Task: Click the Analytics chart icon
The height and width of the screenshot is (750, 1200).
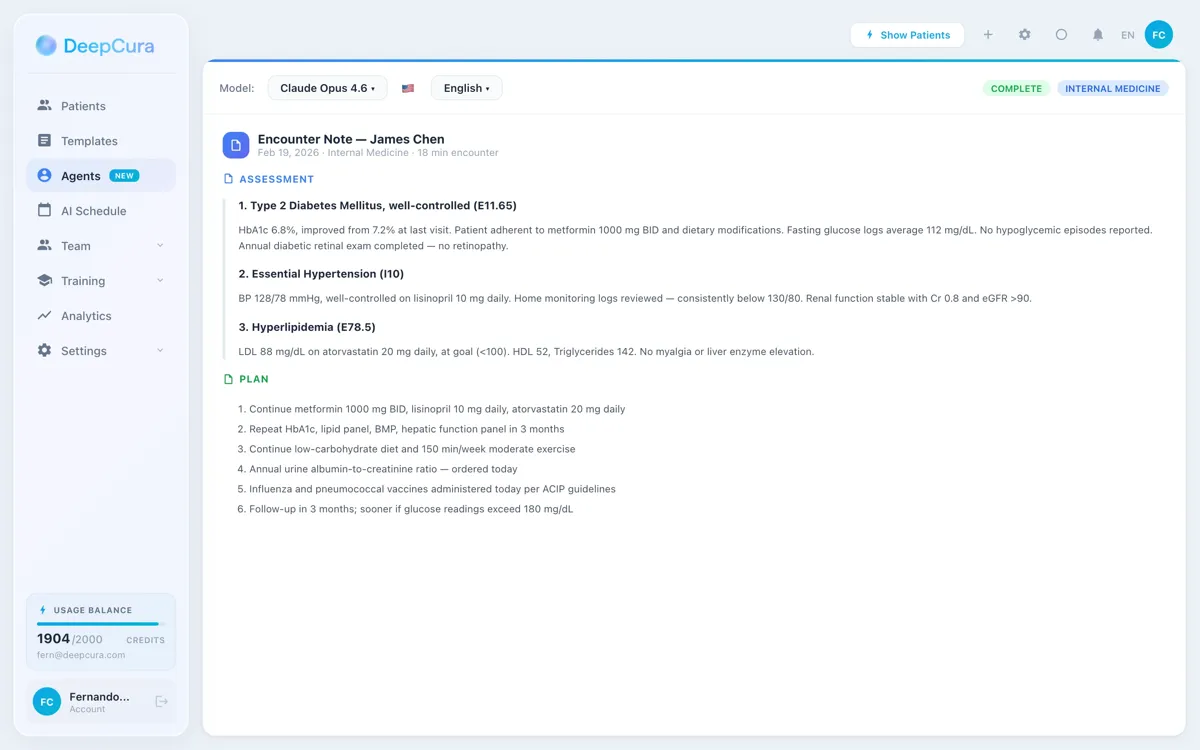Action: click(44, 315)
